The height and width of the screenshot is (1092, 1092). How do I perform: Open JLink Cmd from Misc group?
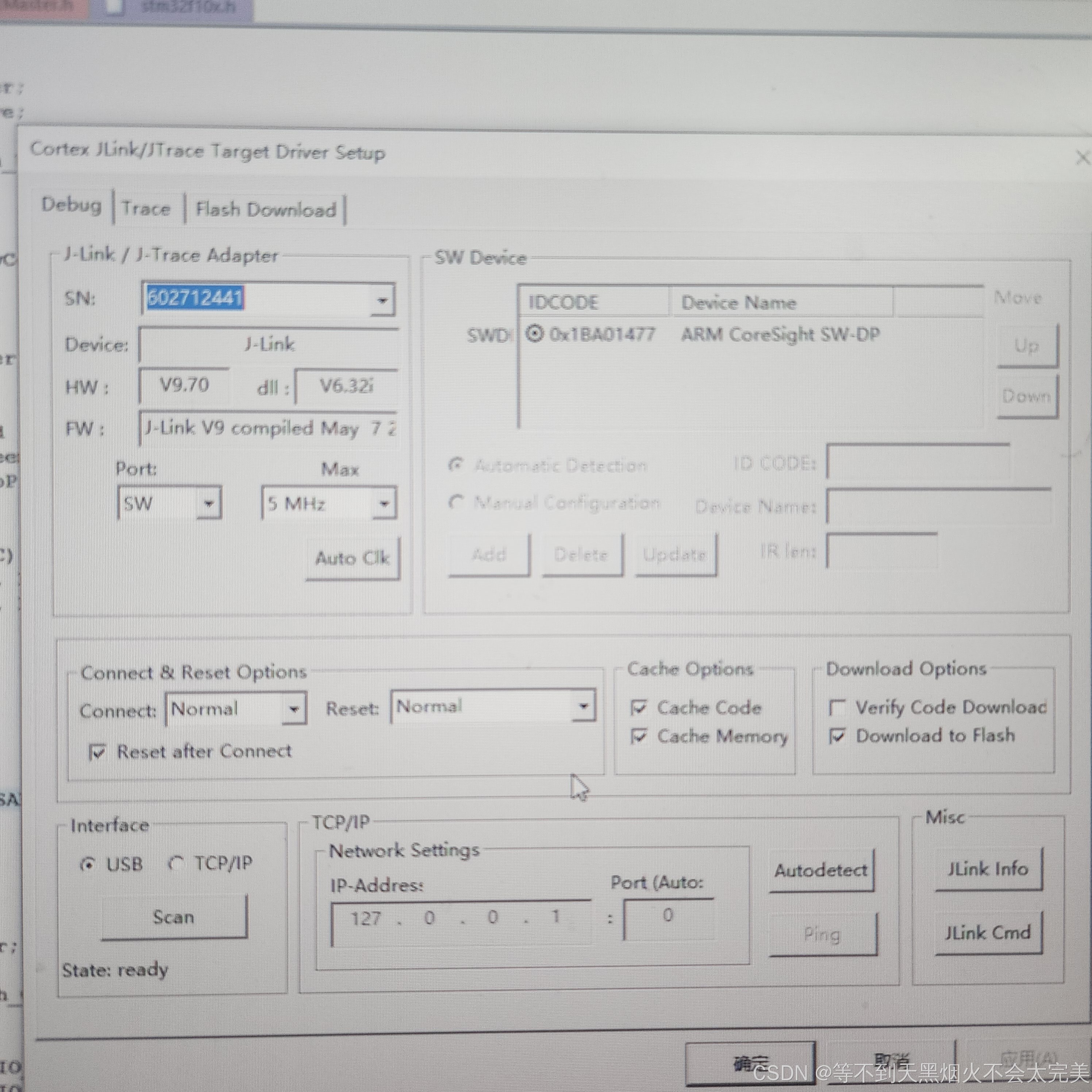pyautogui.click(x=988, y=933)
